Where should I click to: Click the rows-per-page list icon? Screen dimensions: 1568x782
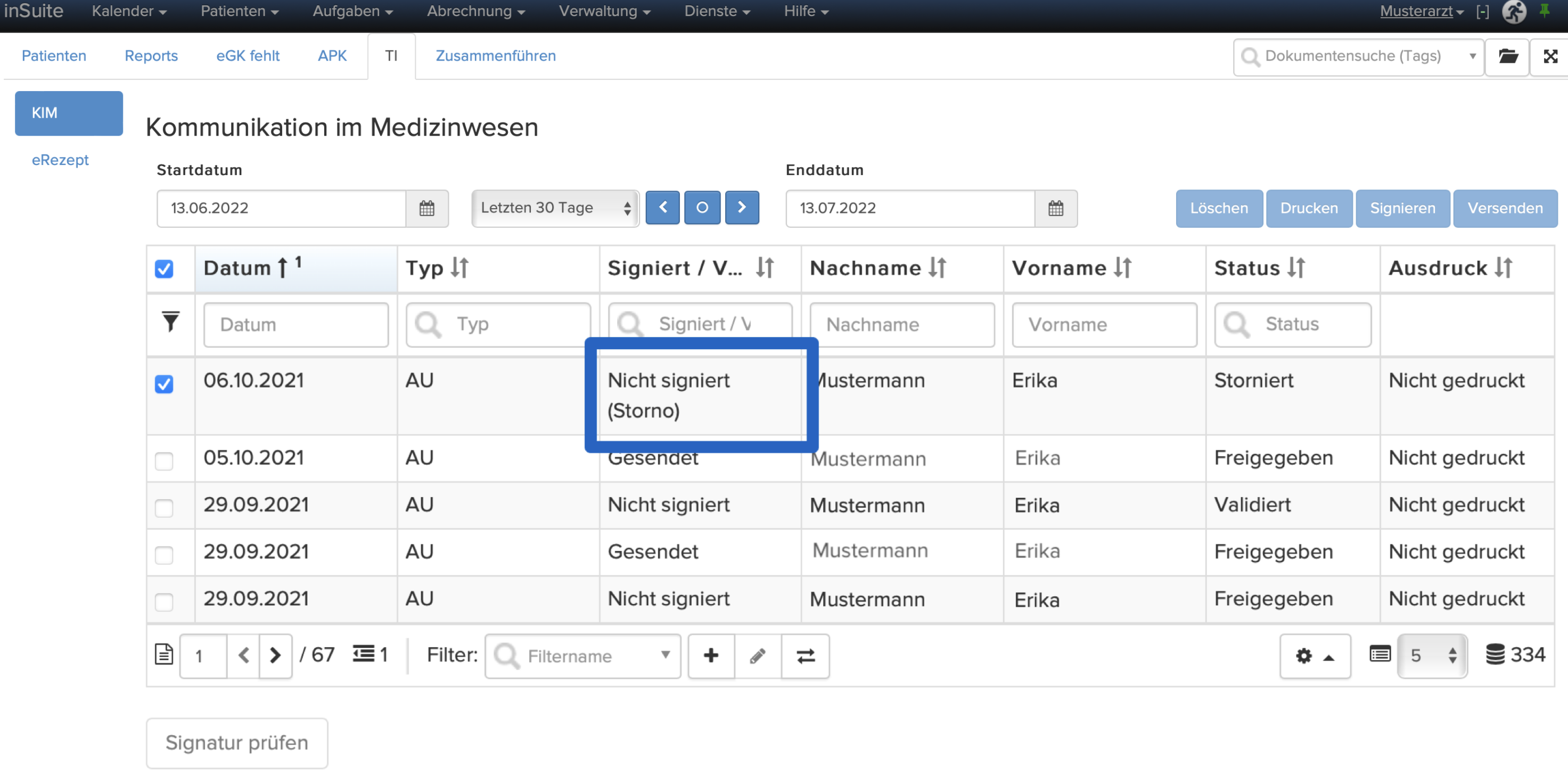pos(1380,655)
